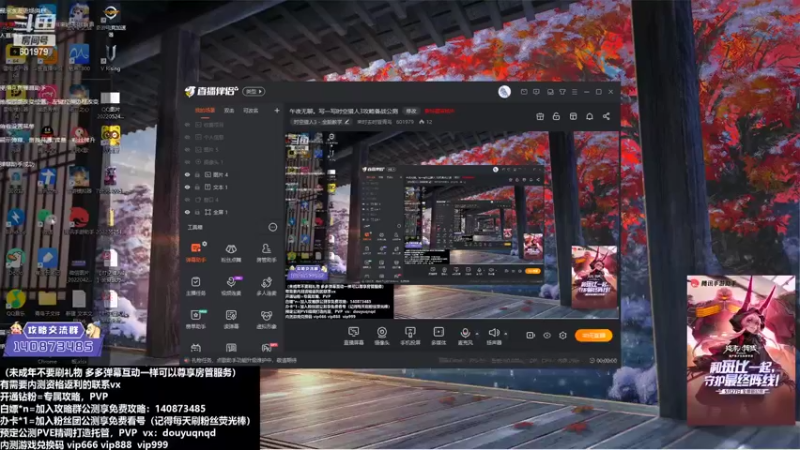The height and width of the screenshot is (450, 800).
Task: Add a 多媒体 multimedia source
Action: click(438, 336)
